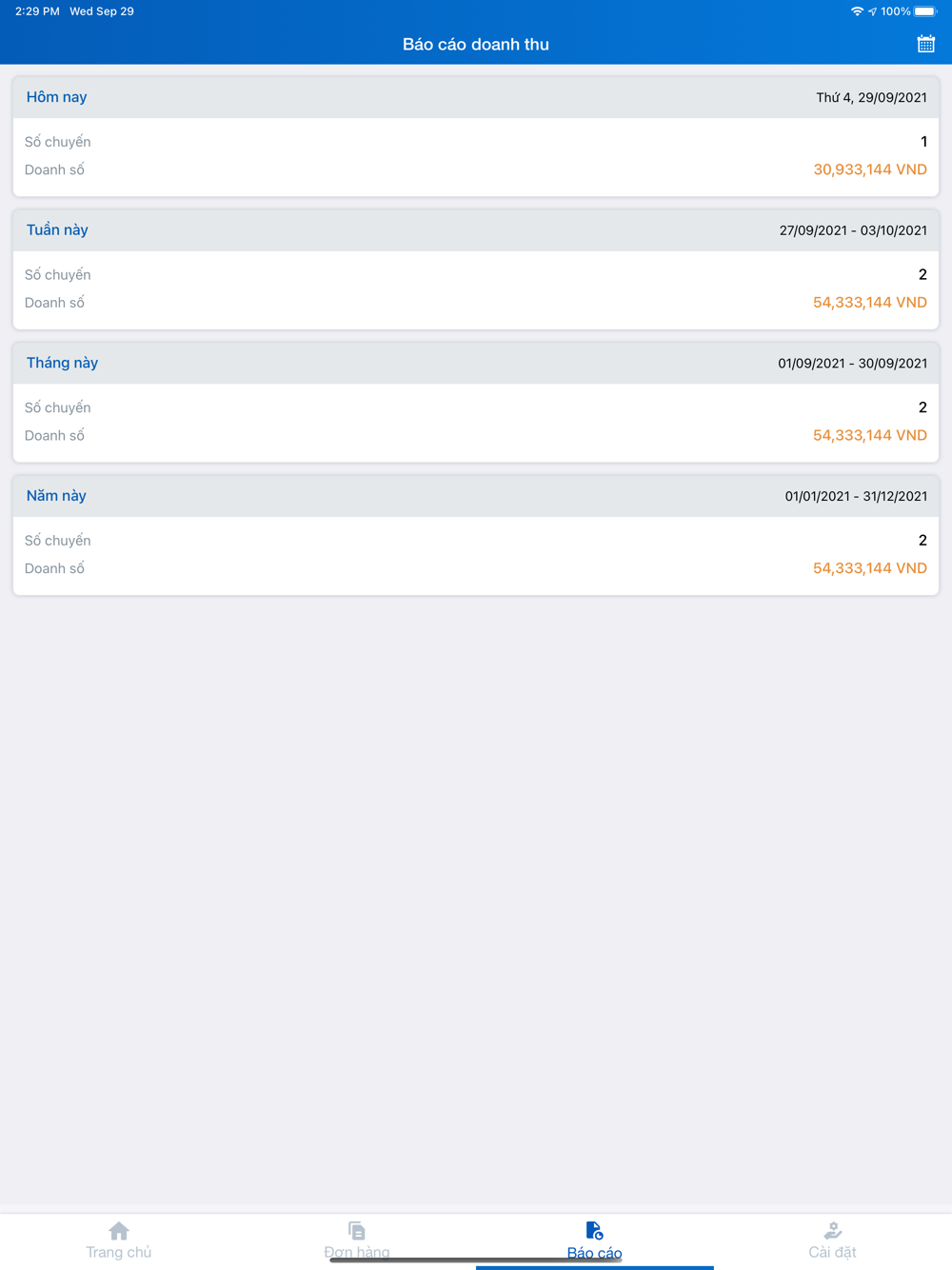Tap the Cài đặt settings icon
This screenshot has width=952, height=1270.
pos(832,1230)
